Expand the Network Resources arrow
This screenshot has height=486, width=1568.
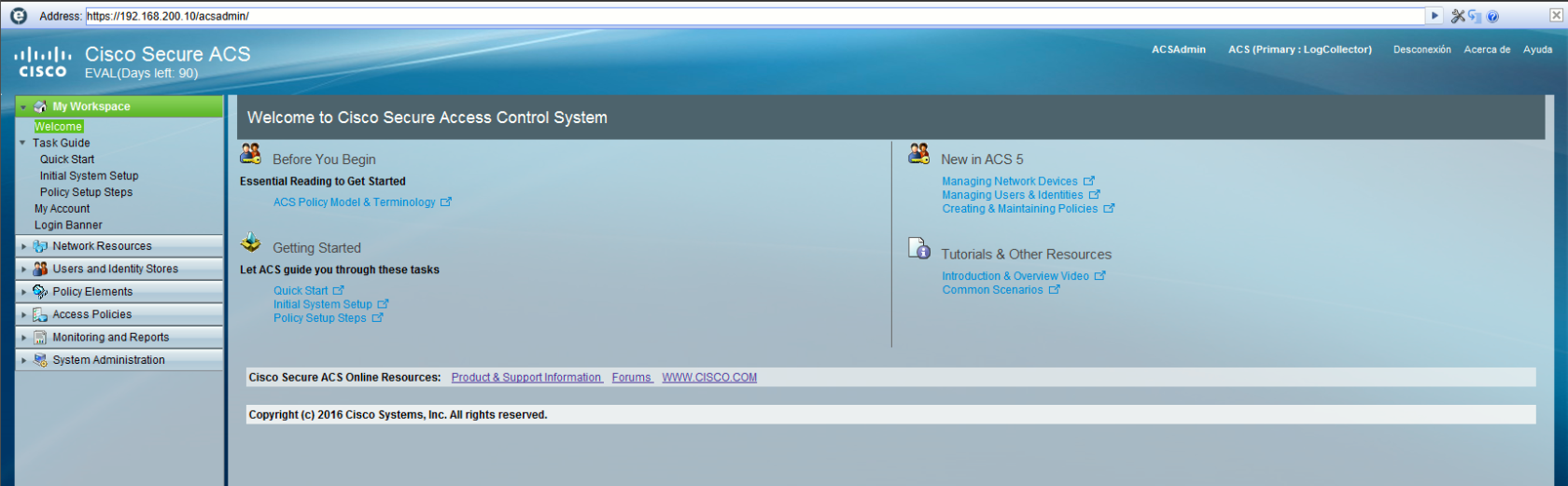point(23,246)
